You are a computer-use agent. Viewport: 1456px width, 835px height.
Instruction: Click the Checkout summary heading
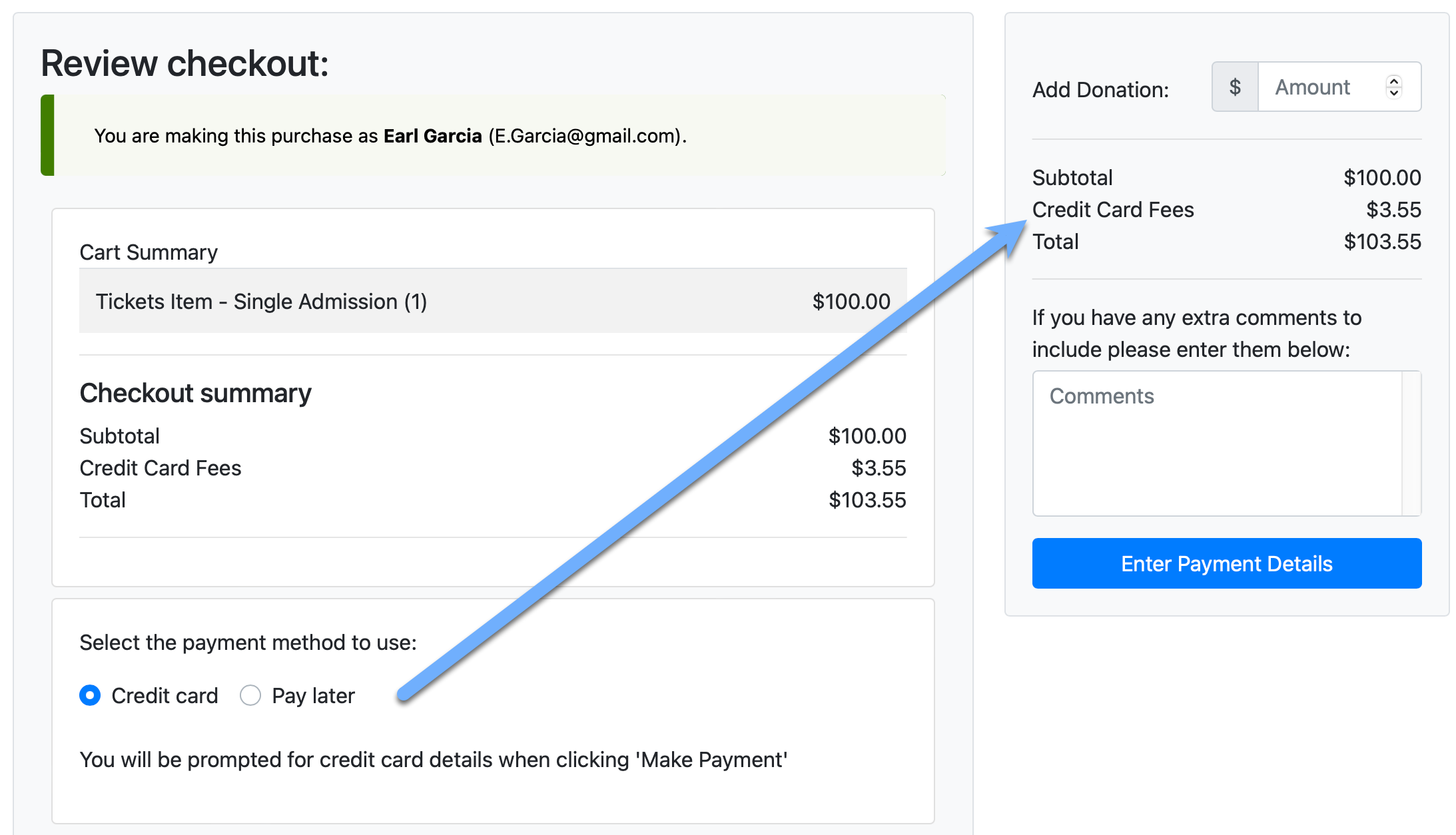pos(195,393)
